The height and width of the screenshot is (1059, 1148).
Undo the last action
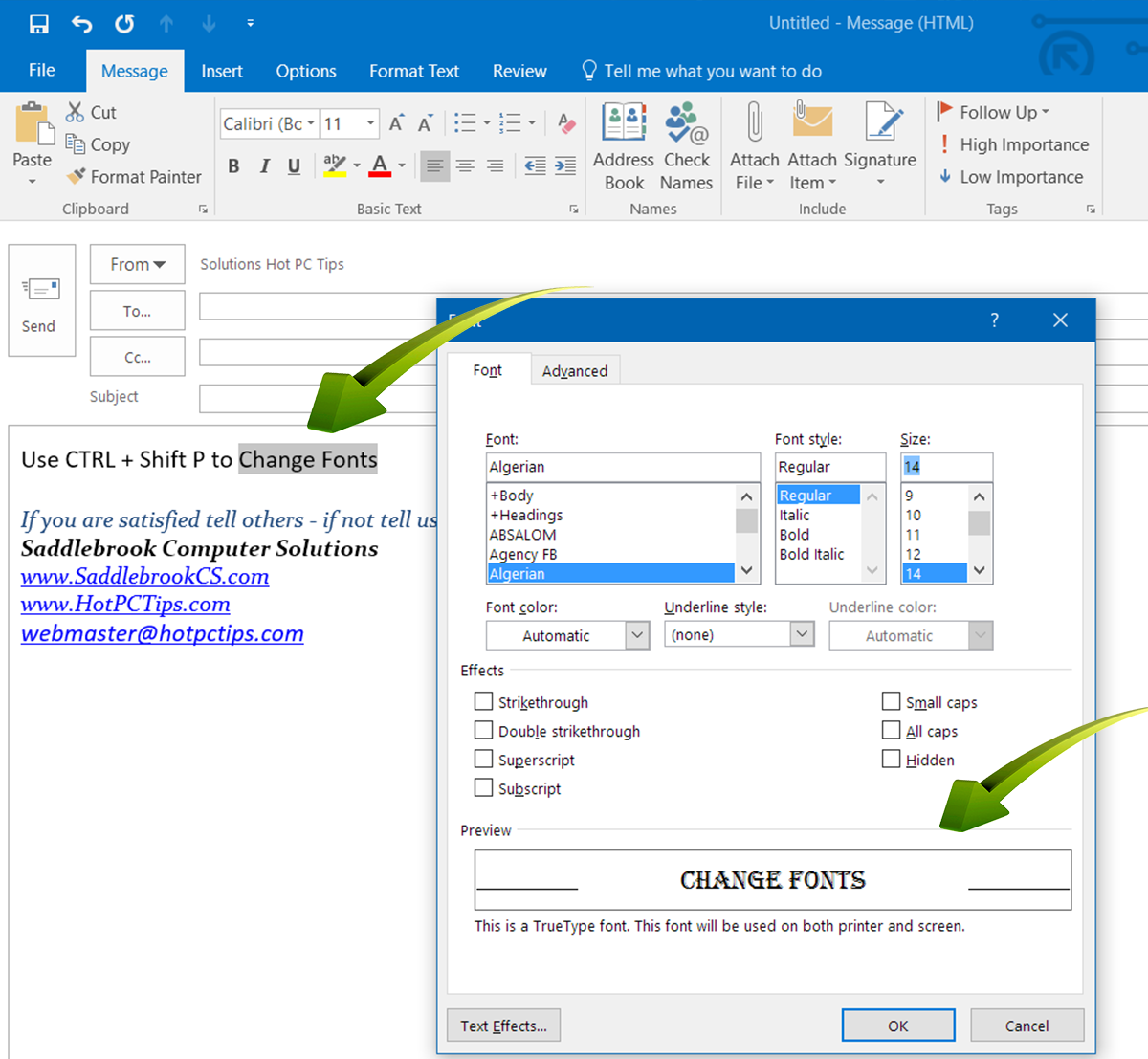coord(82,24)
